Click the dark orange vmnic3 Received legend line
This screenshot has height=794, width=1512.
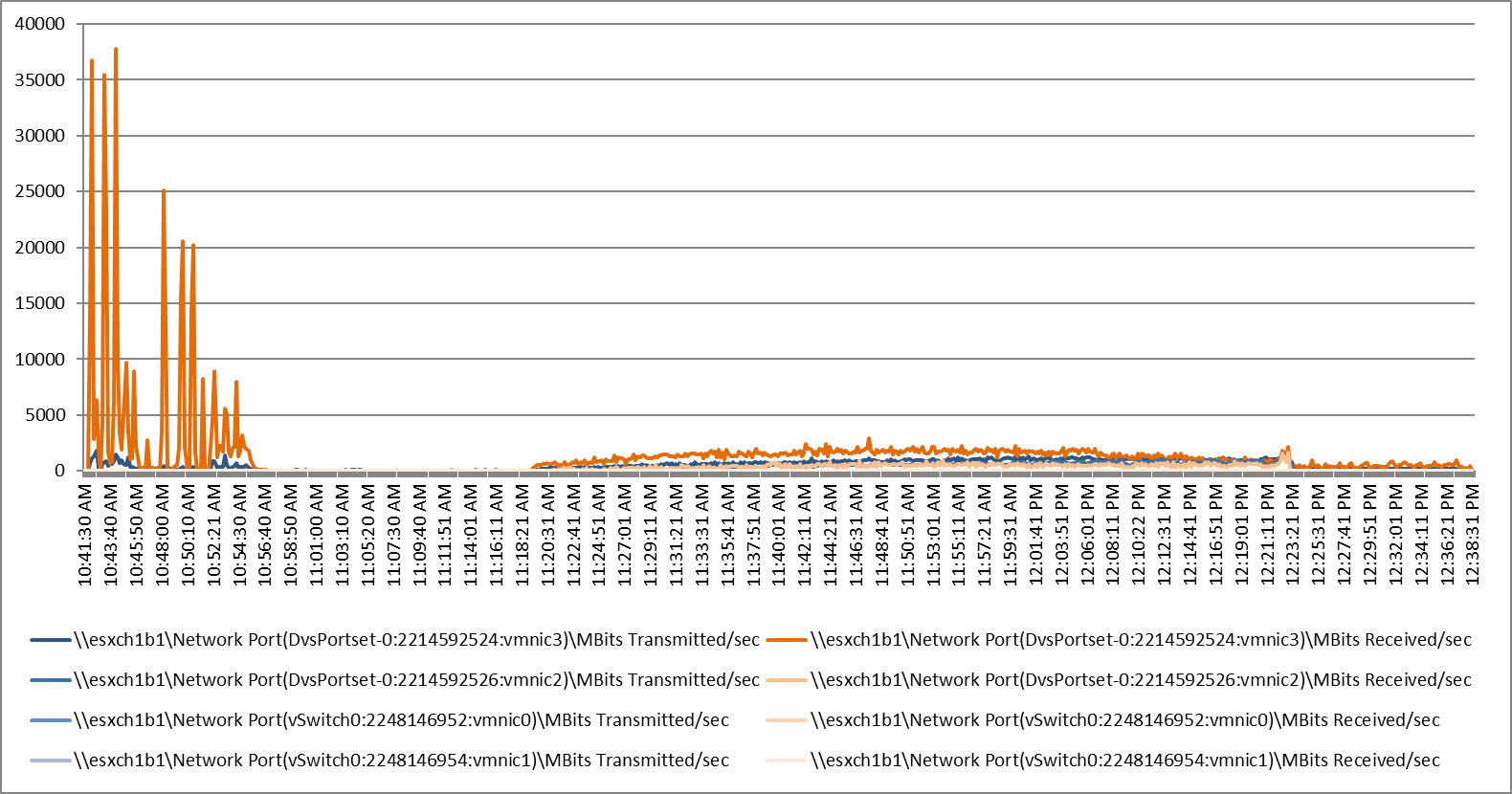point(787,640)
